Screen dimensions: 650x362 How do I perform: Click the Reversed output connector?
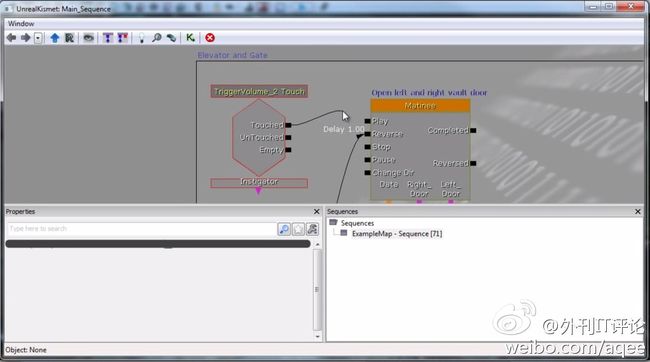pyautogui.click(x=473, y=163)
